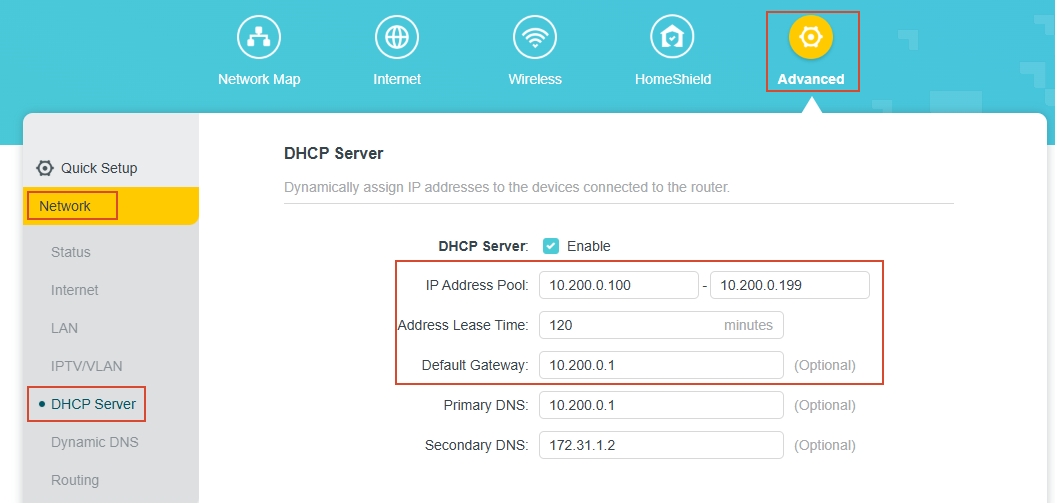The width and height of the screenshot is (1055, 503).
Task: Open the Wireless wifi icon
Action: click(x=535, y=37)
